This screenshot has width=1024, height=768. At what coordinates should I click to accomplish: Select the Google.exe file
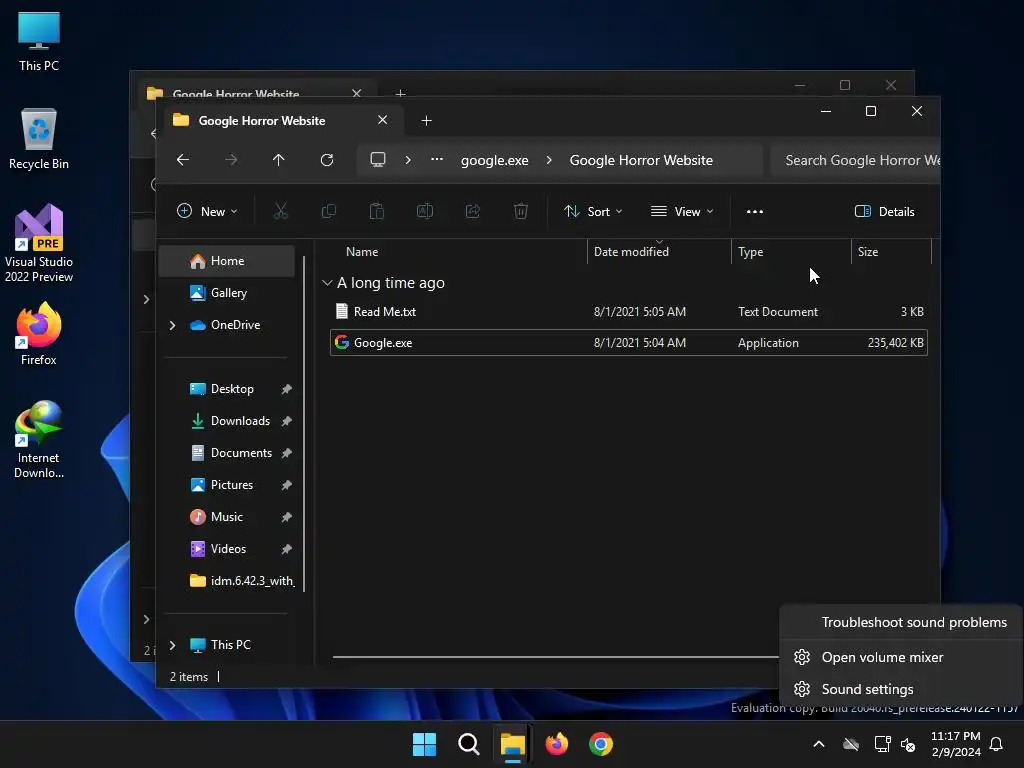click(628, 343)
